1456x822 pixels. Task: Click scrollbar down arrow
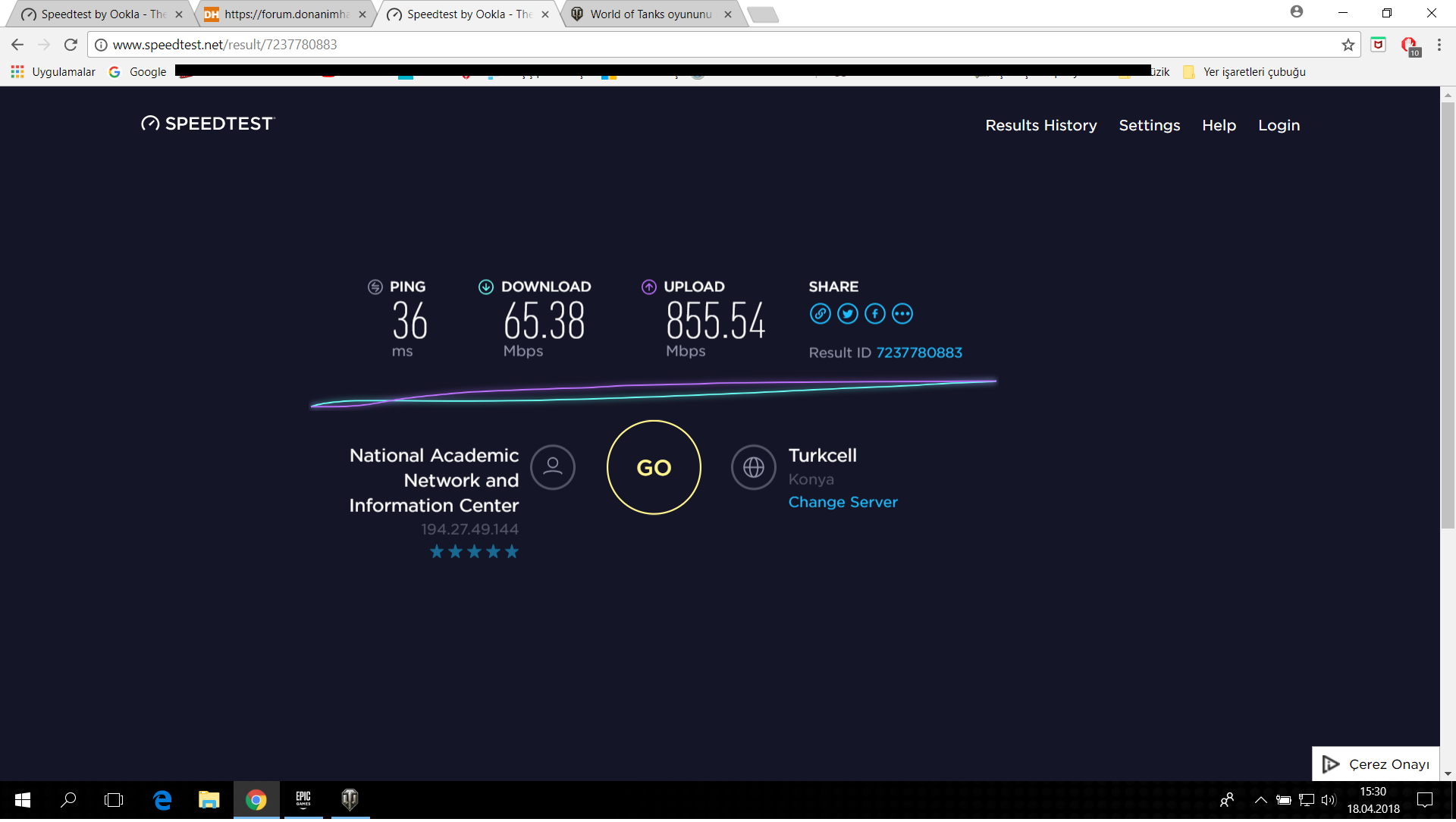1448,774
